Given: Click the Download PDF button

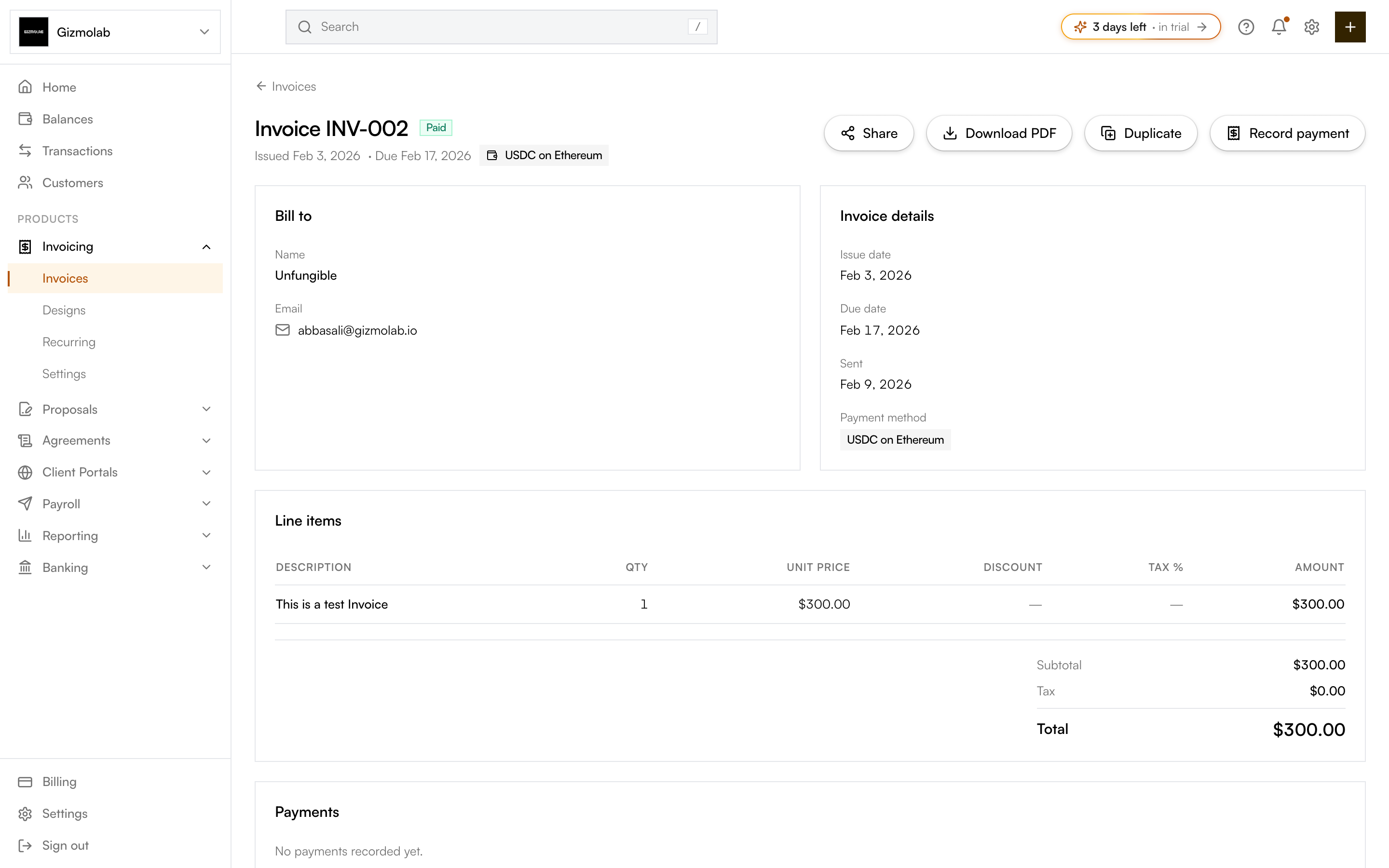Looking at the screenshot, I should (999, 133).
